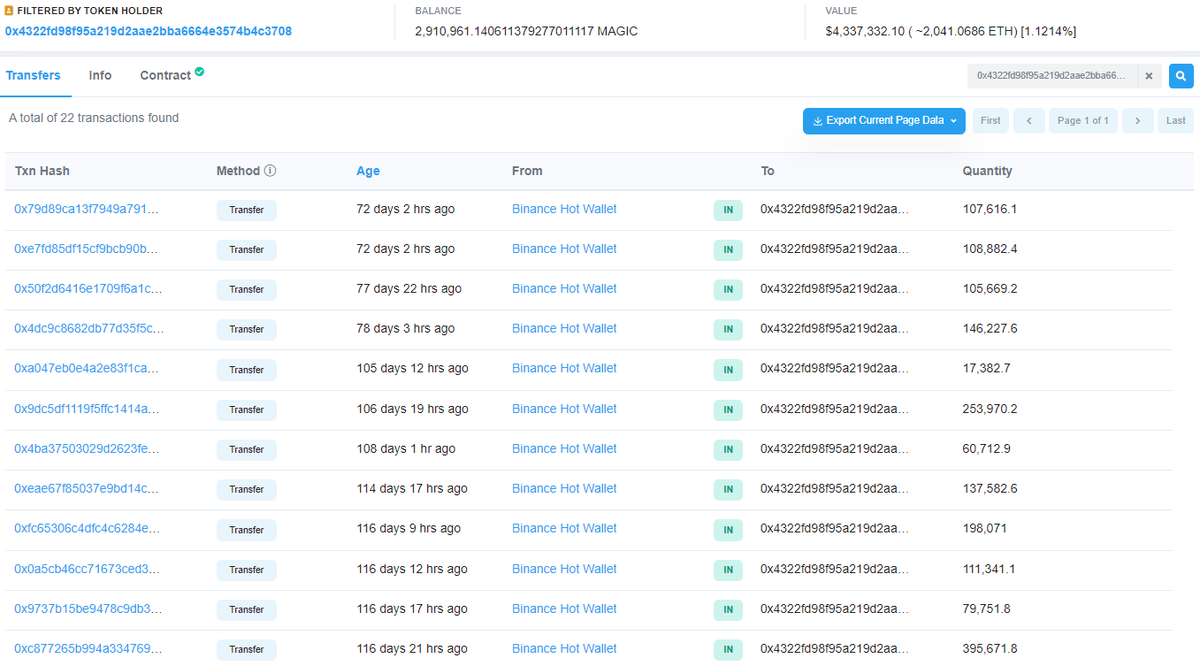
Task: Open Export Current Page Data dropdown
Action: pyautogui.click(x=884, y=121)
